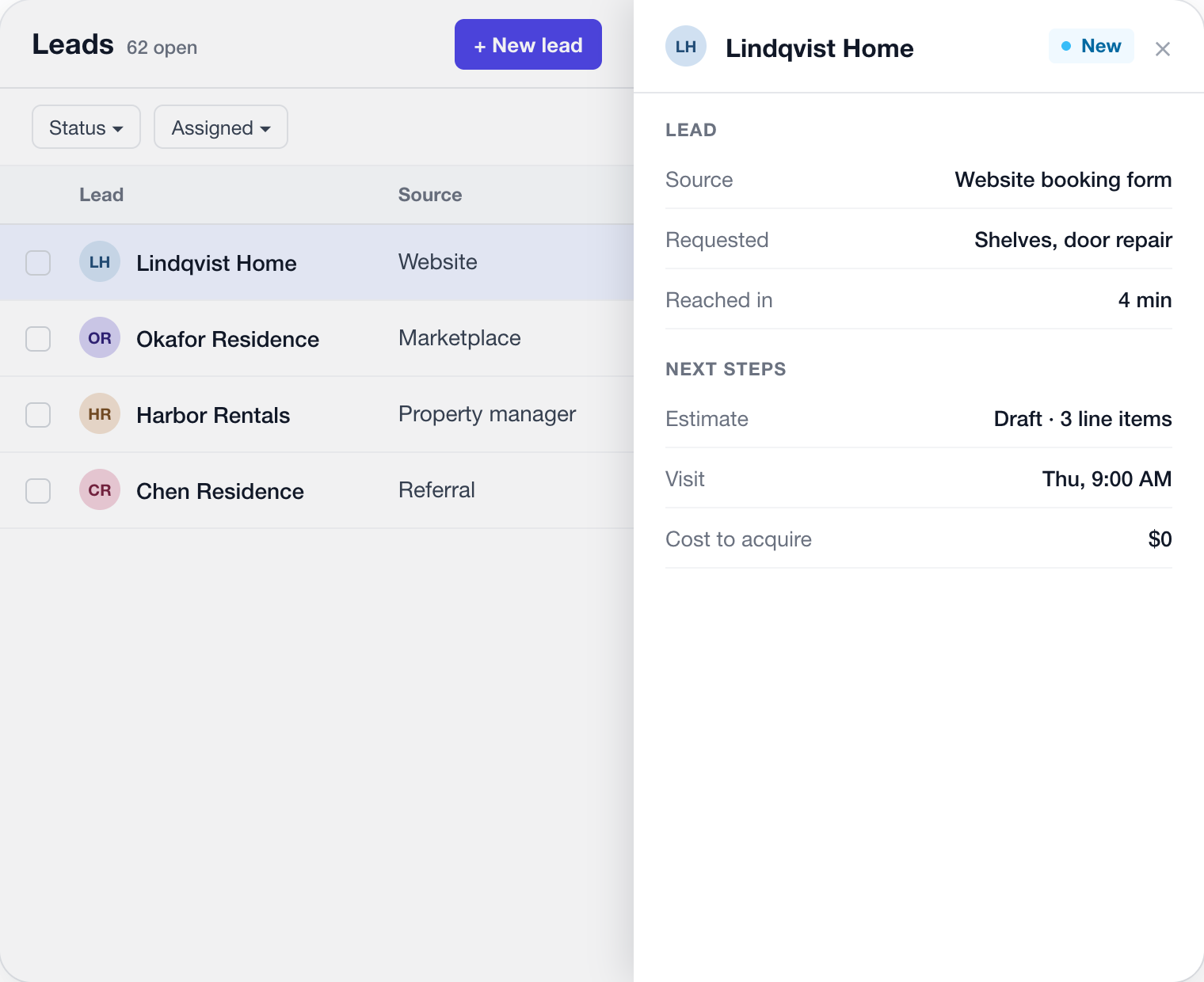1204x982 pixels.
Task: Click the HR avatar for Harbor Rentals
Action: (100, 414)
